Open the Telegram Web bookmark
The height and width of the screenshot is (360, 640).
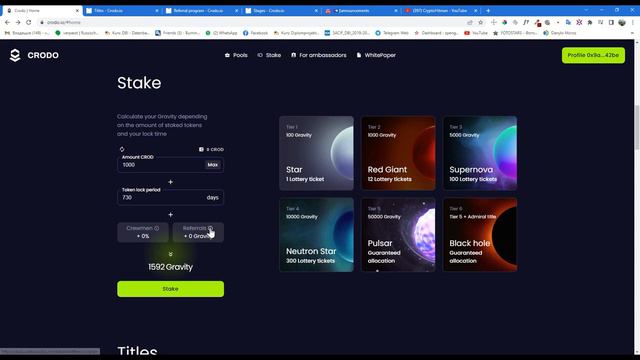(392, 33)
